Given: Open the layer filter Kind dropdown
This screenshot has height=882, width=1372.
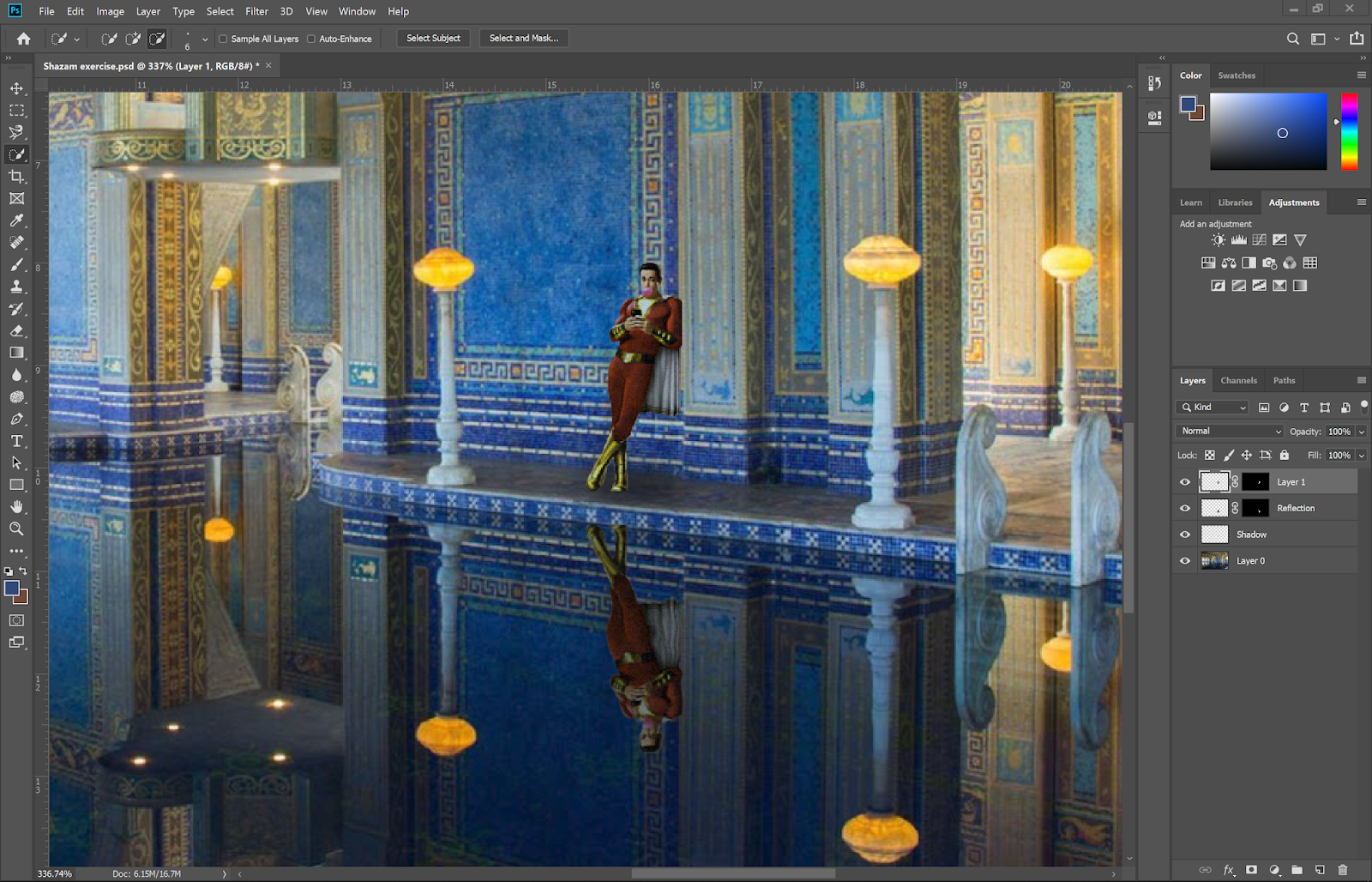Looking at the screenshot, I should pos(1213,408).
